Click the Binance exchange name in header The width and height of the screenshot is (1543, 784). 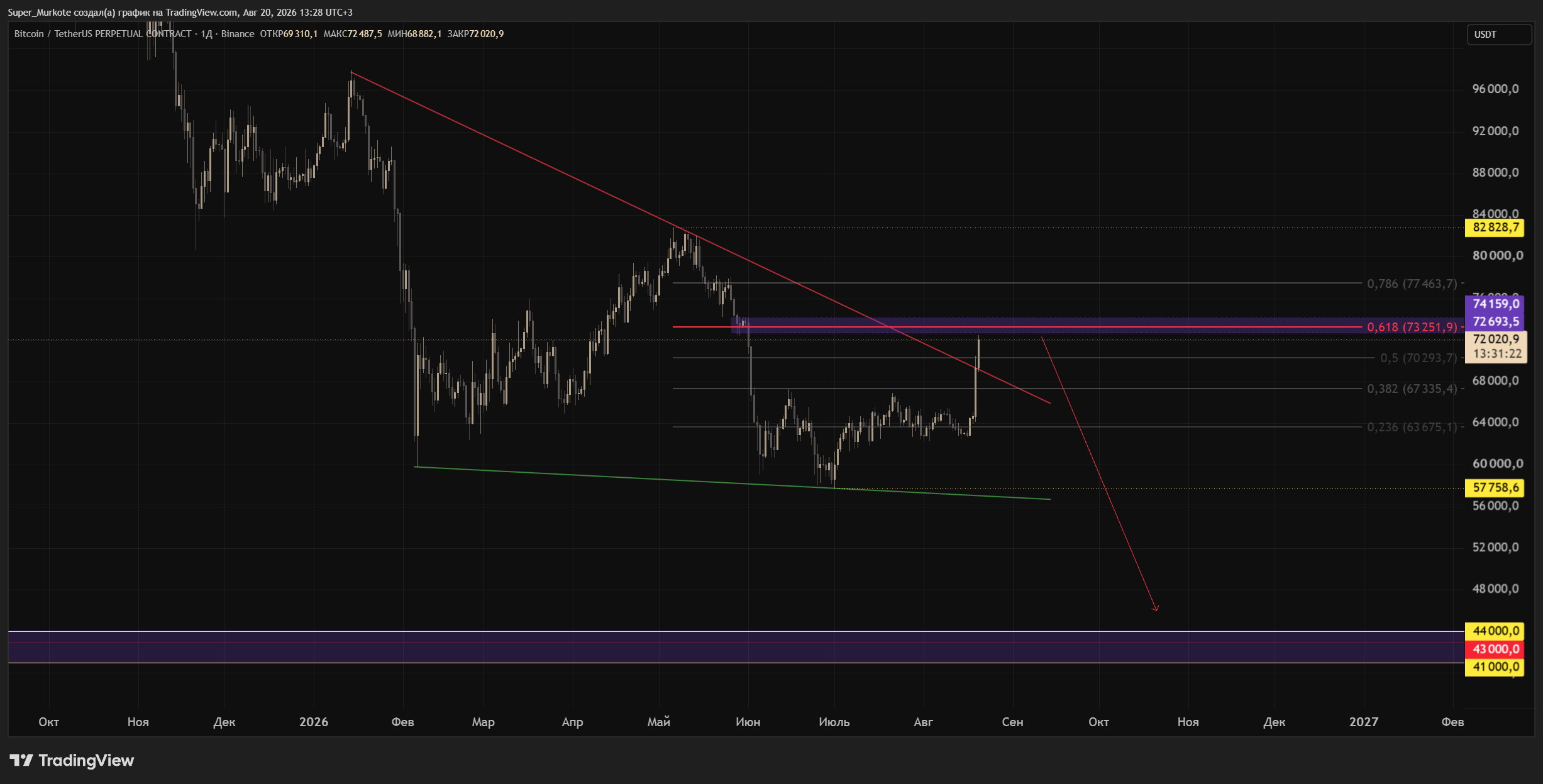pyautogui.click(x=238, y=34)
